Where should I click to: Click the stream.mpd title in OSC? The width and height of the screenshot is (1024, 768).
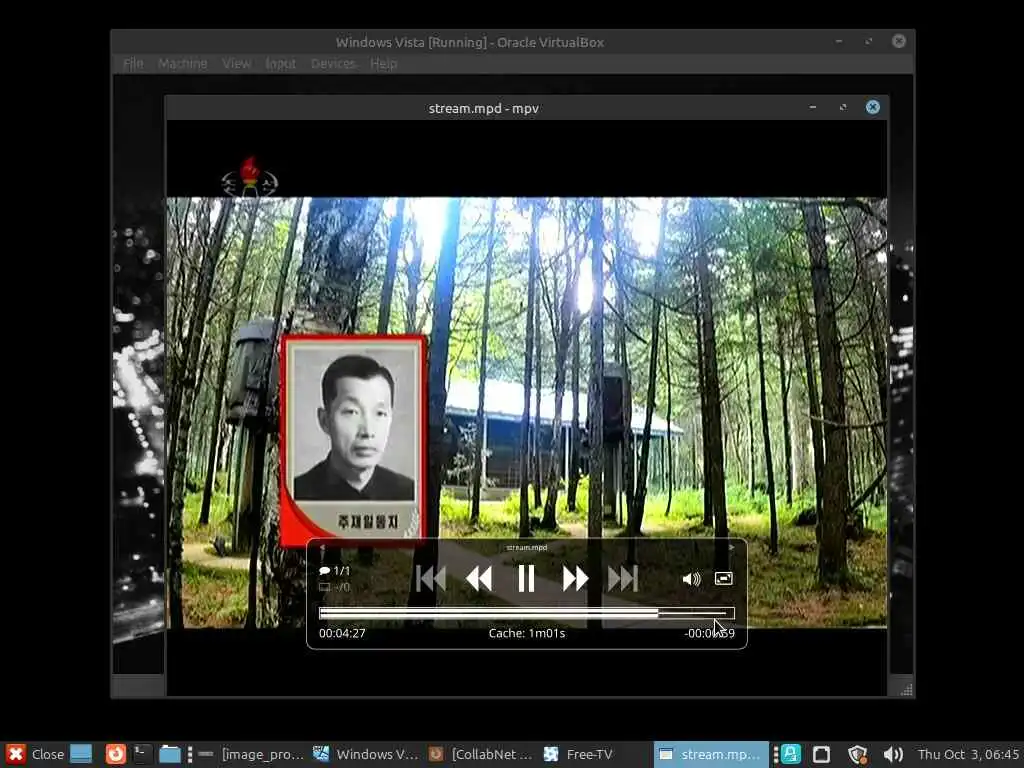click(526, 547)
